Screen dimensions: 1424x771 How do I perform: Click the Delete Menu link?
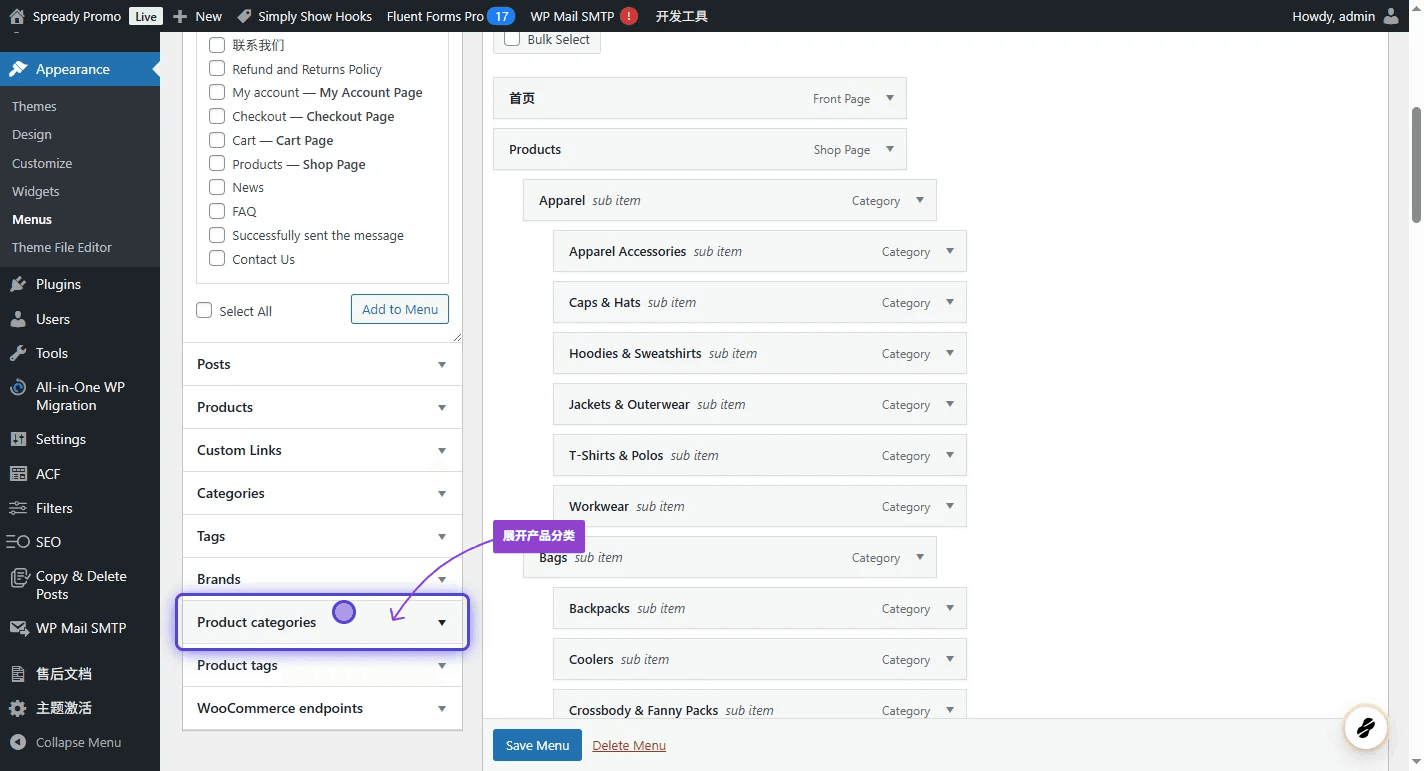pos(629,745)
